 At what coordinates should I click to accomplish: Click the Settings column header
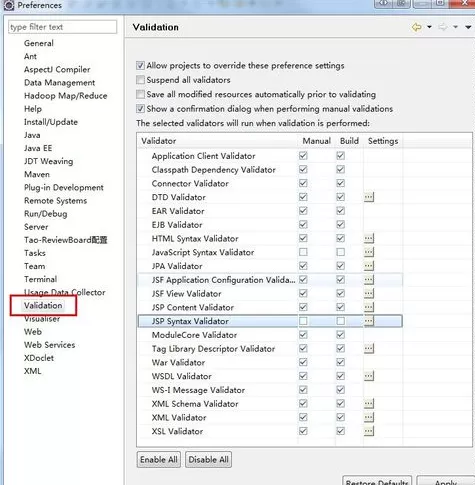[x=383, y=141]
